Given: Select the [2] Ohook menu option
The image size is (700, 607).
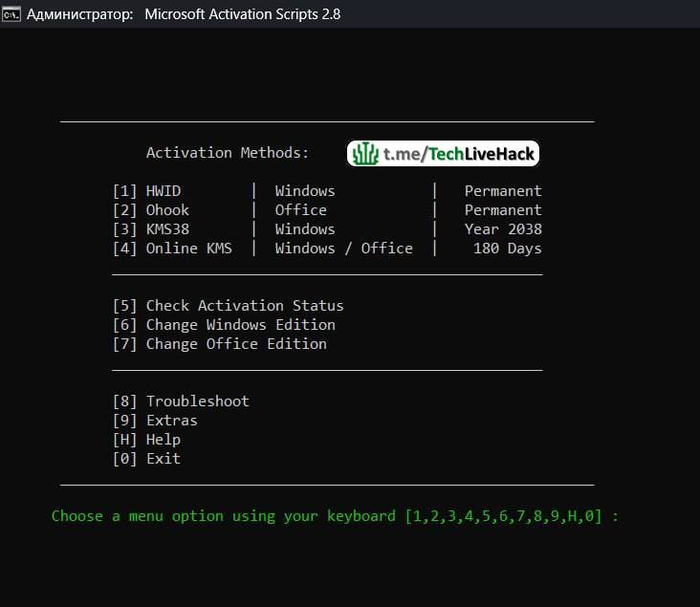Looking at the screenshot, I should 151,210.
